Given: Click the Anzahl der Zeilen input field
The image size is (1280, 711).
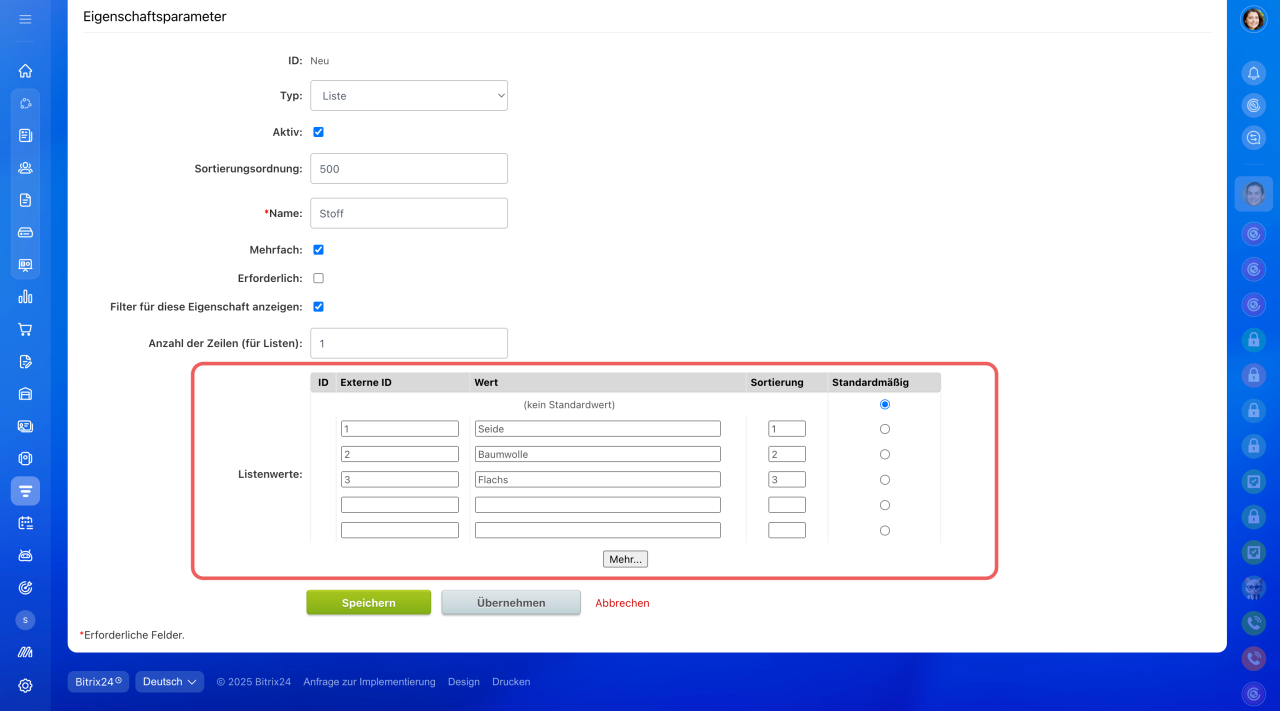Looking at the screenshot, I should (409, 343).
